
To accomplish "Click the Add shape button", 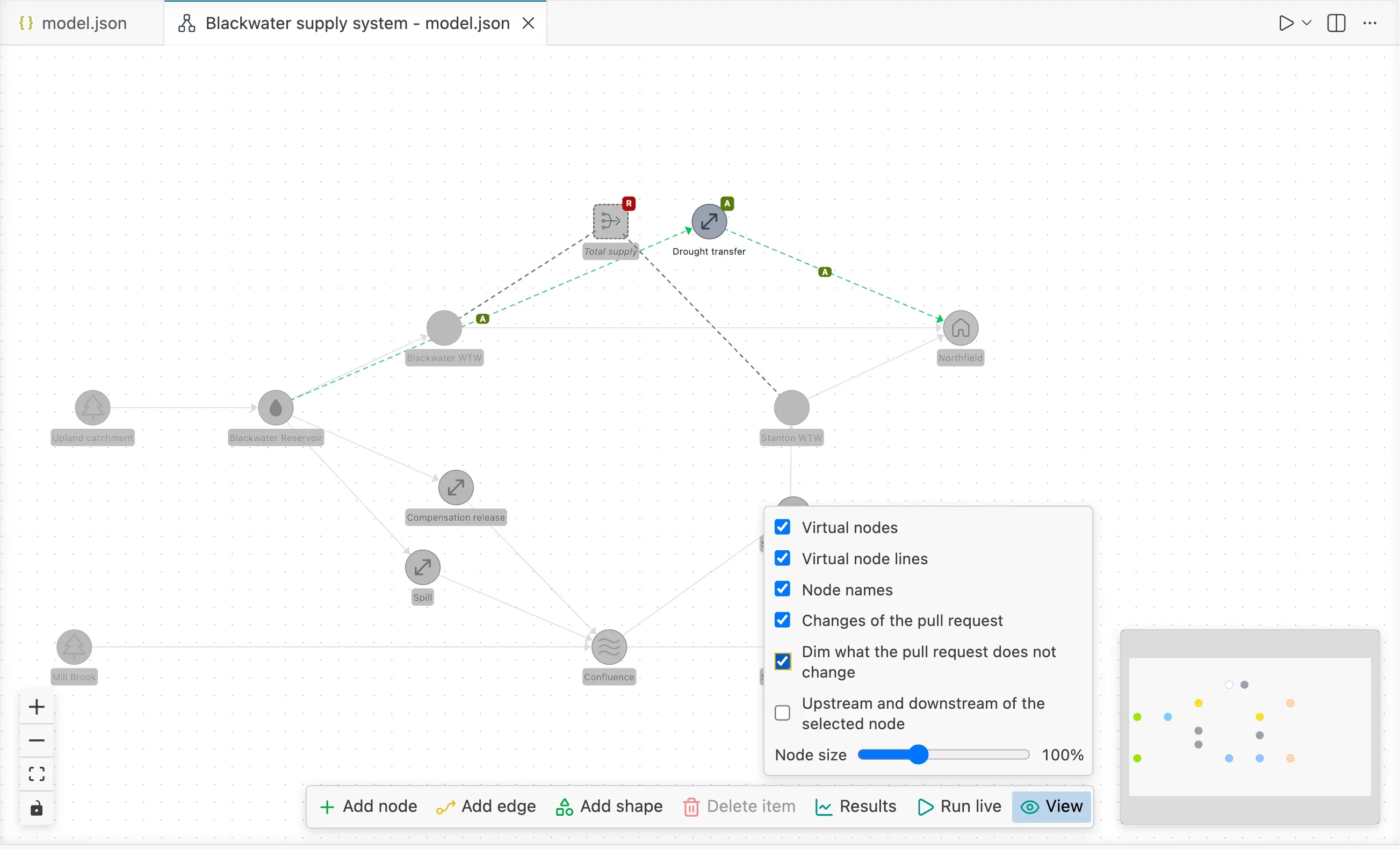I will 609,807.
